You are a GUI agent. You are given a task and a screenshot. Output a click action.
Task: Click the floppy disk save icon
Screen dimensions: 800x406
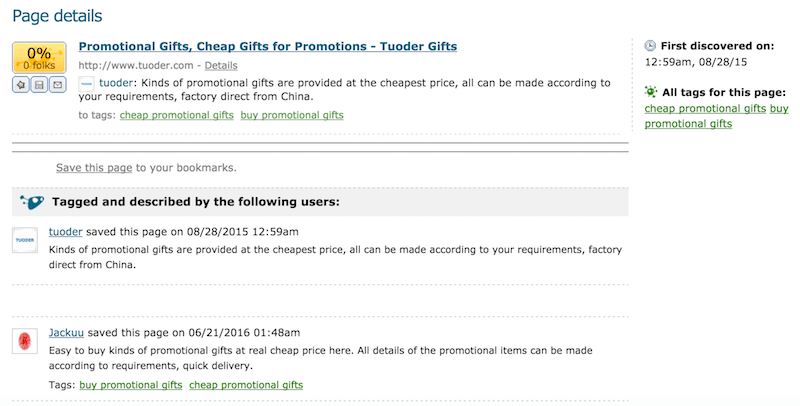[39, 85]
